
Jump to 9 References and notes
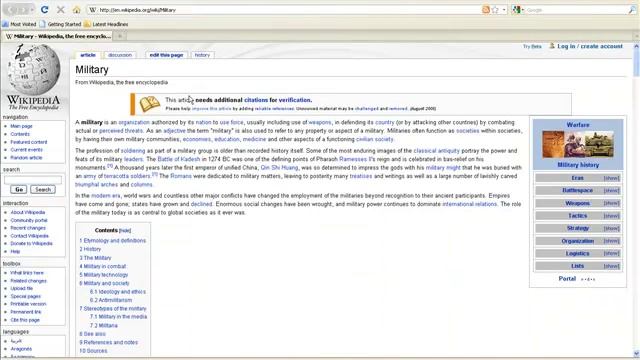109,342
